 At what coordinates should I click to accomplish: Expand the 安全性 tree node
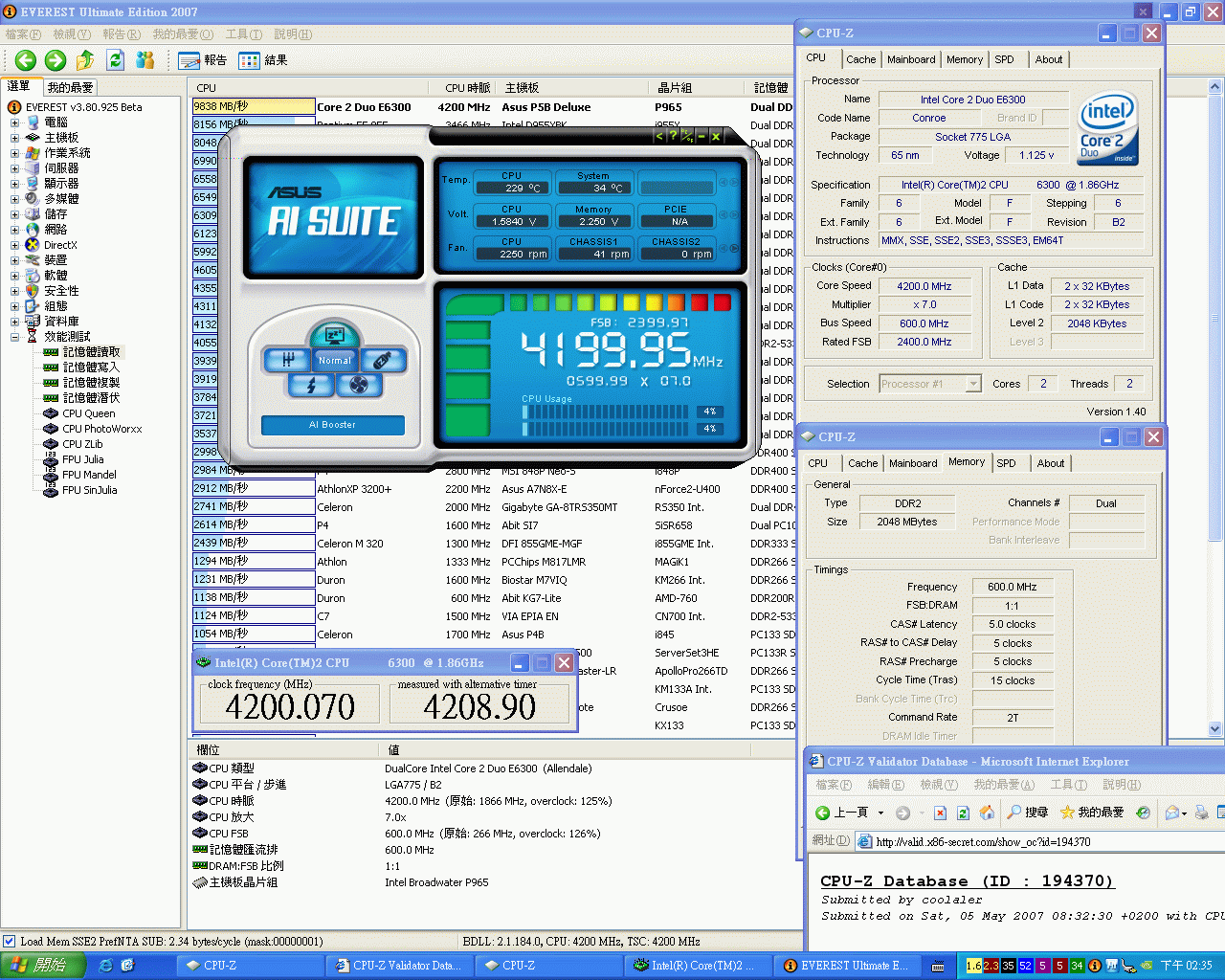pyautogui.click(x=14, y=291)
